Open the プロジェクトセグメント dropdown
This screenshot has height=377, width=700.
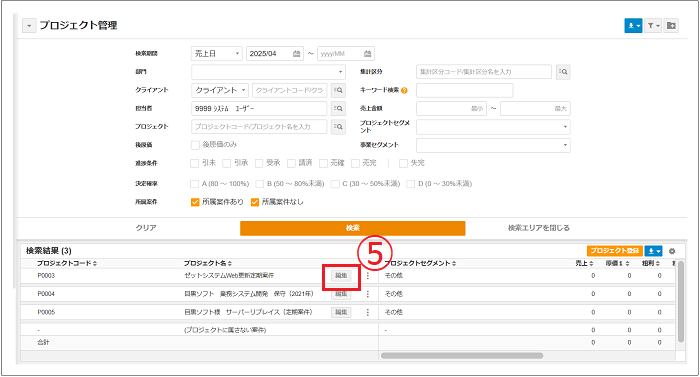[493, 127]
